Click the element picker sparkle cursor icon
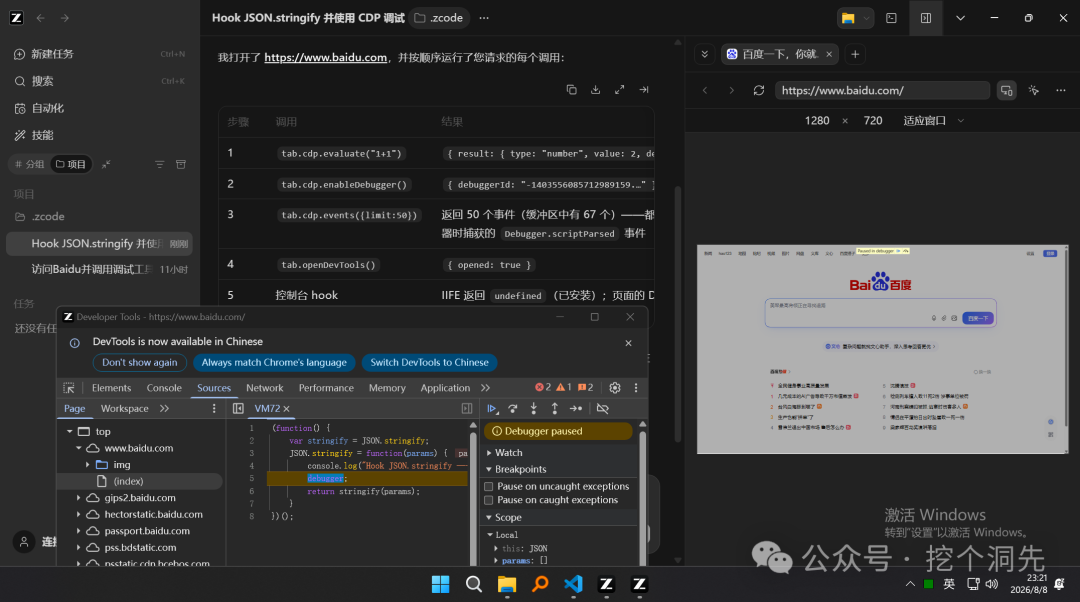This screenshot has height=602, width=1080. coord(1034,90)
